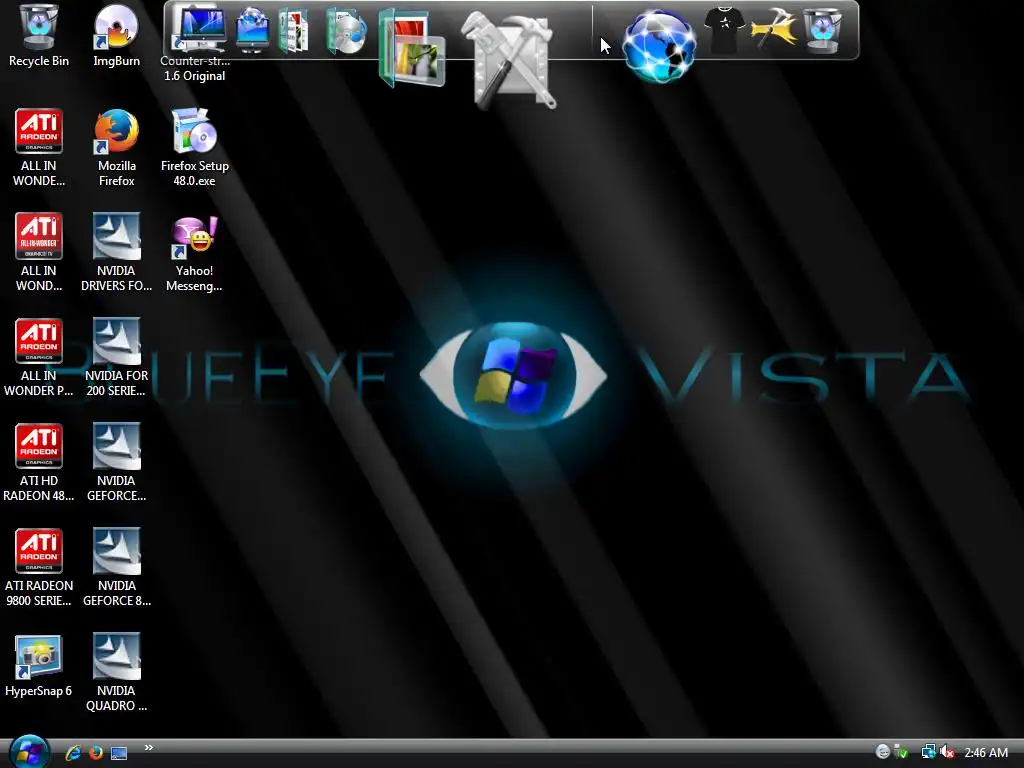The height and width of the screenshot is (768, 1024).
Task: Open the music disc folder dock icon
Action: (x=346, y=31)
